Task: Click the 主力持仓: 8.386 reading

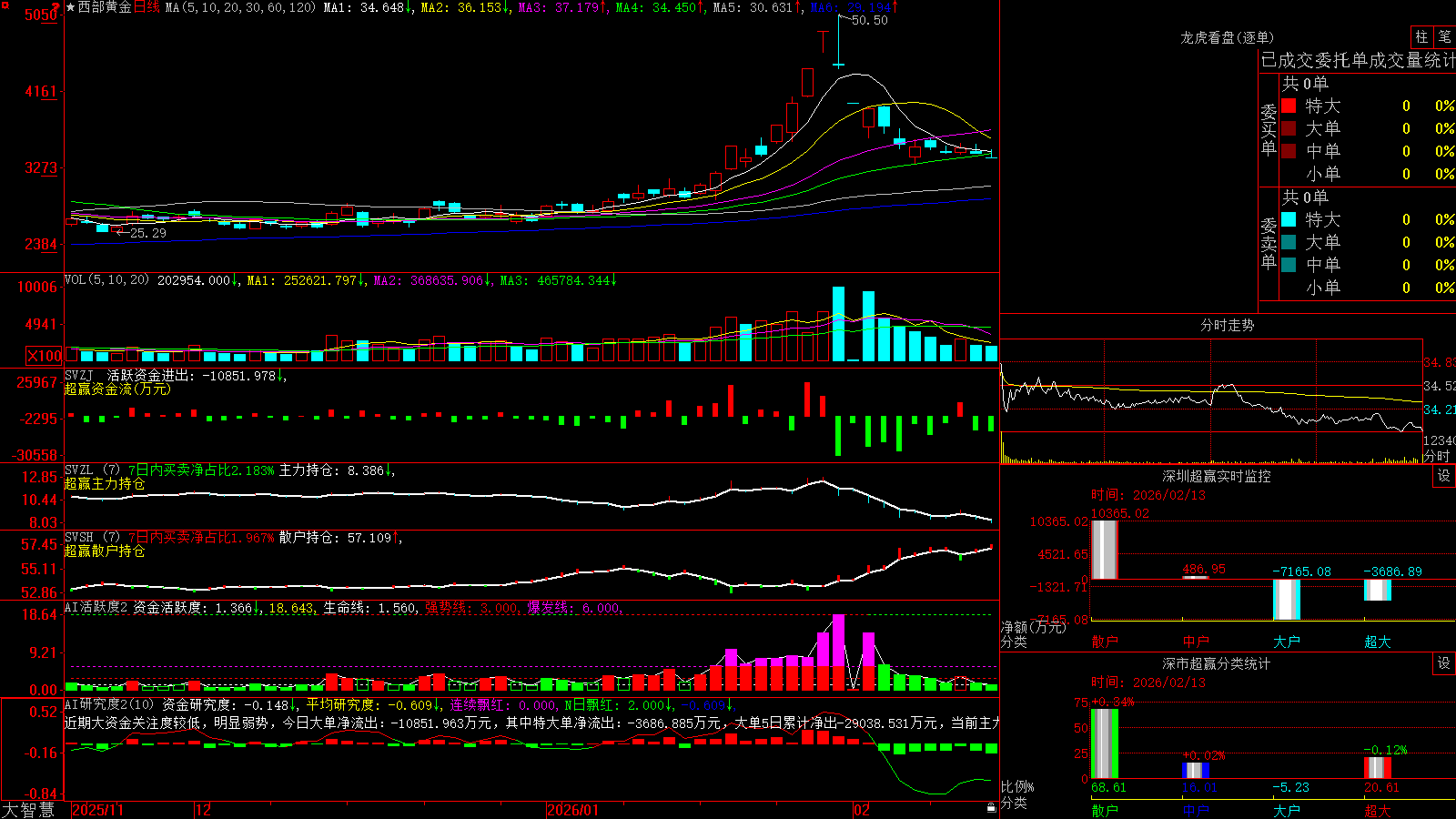Action: click(336, 470)
